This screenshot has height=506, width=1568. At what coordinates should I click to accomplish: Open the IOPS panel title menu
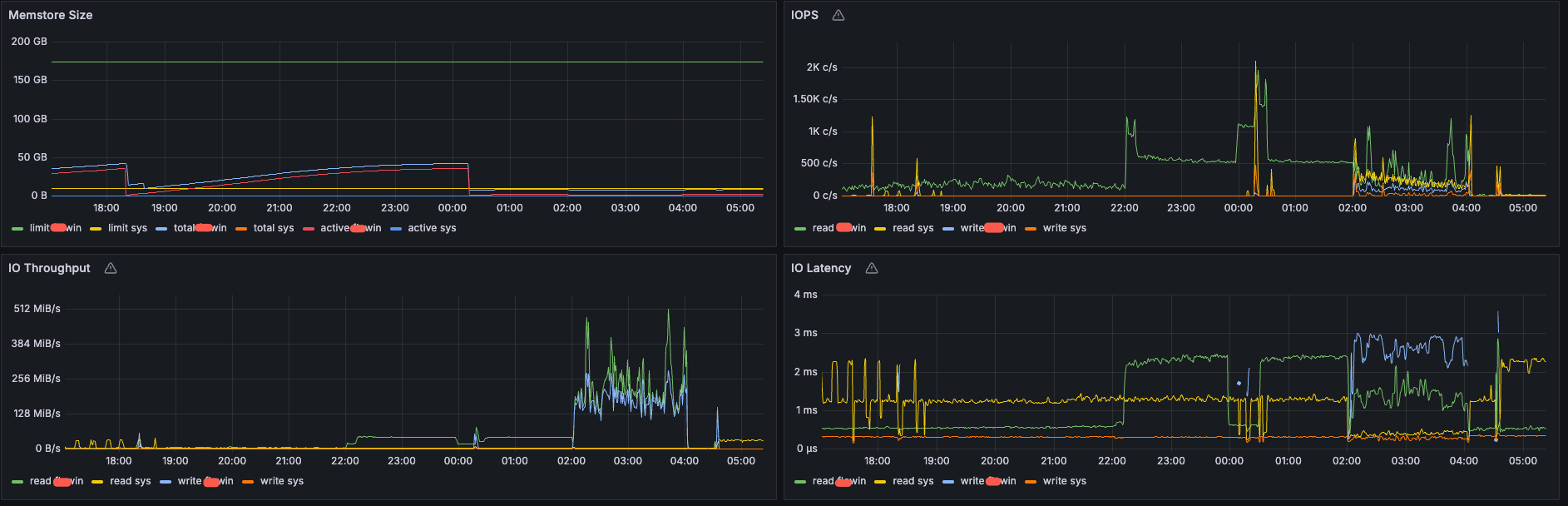point(804,15)
